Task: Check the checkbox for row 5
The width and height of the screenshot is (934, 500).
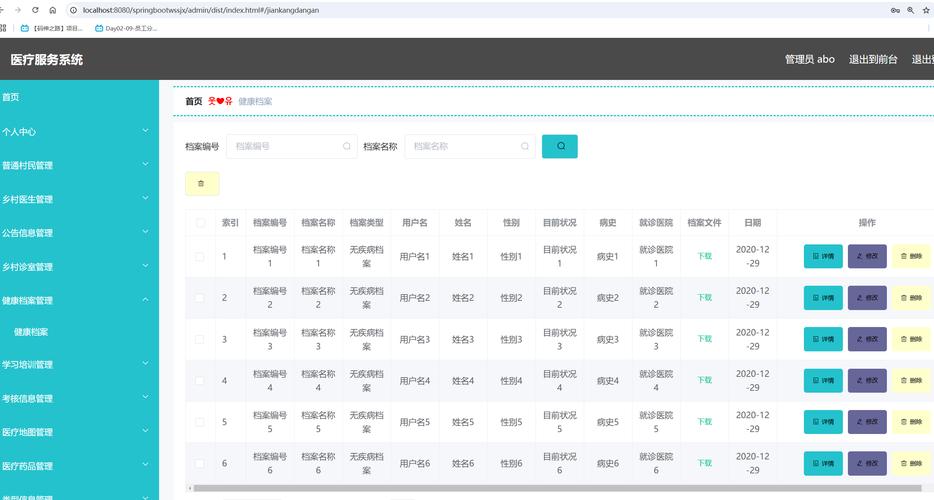Action: coord(200,422)
